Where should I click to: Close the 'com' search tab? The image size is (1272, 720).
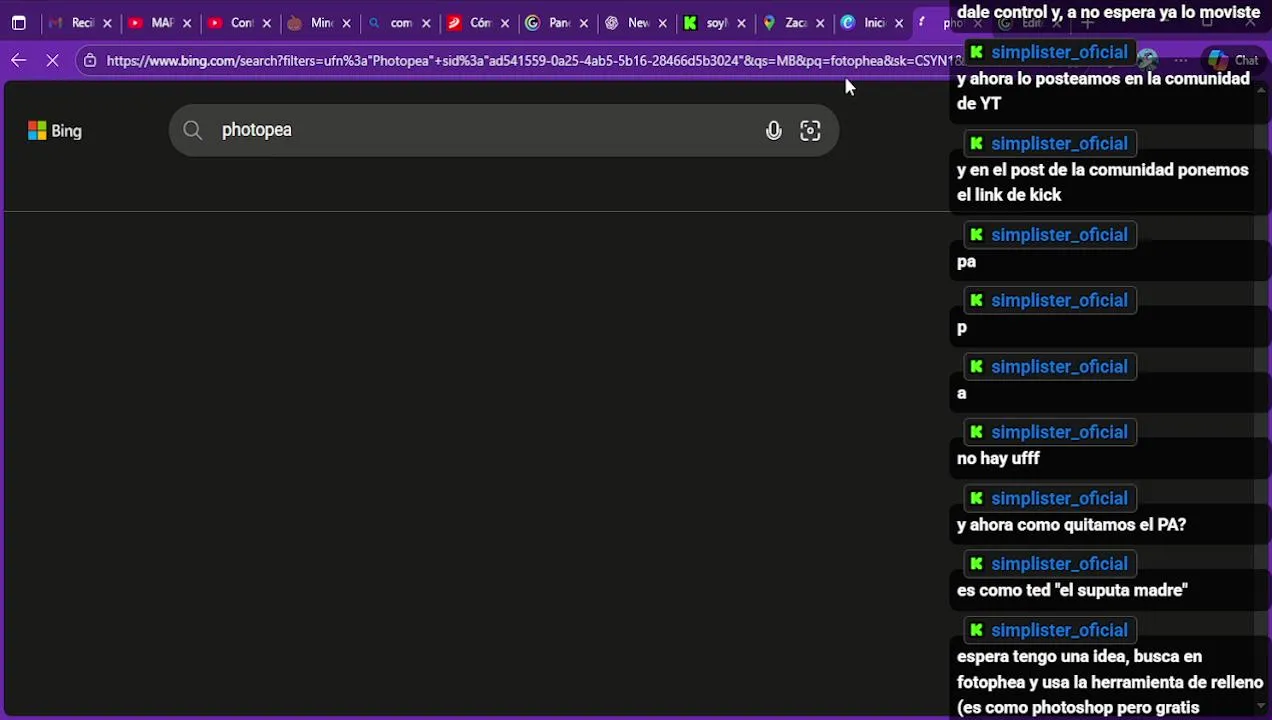tap(425, 23)
